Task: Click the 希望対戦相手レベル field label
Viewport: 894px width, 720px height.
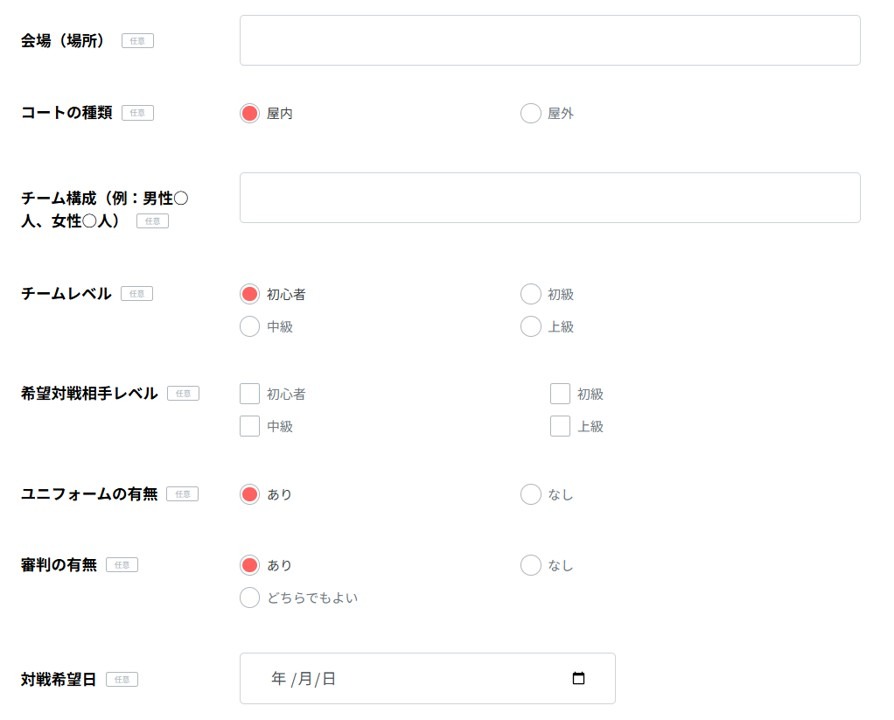Action: click(89, 394)
